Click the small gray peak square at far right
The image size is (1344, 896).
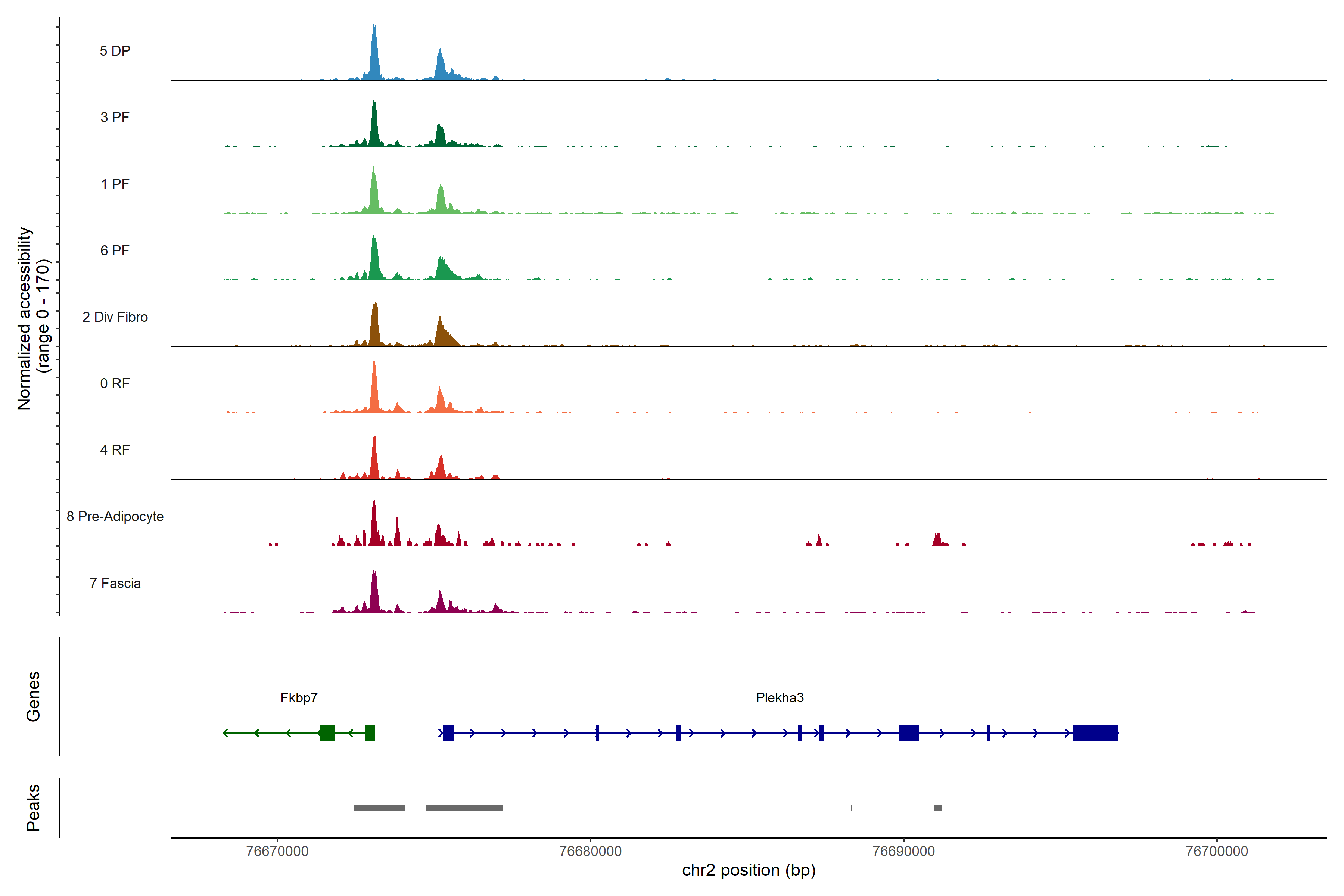[938, 808]
